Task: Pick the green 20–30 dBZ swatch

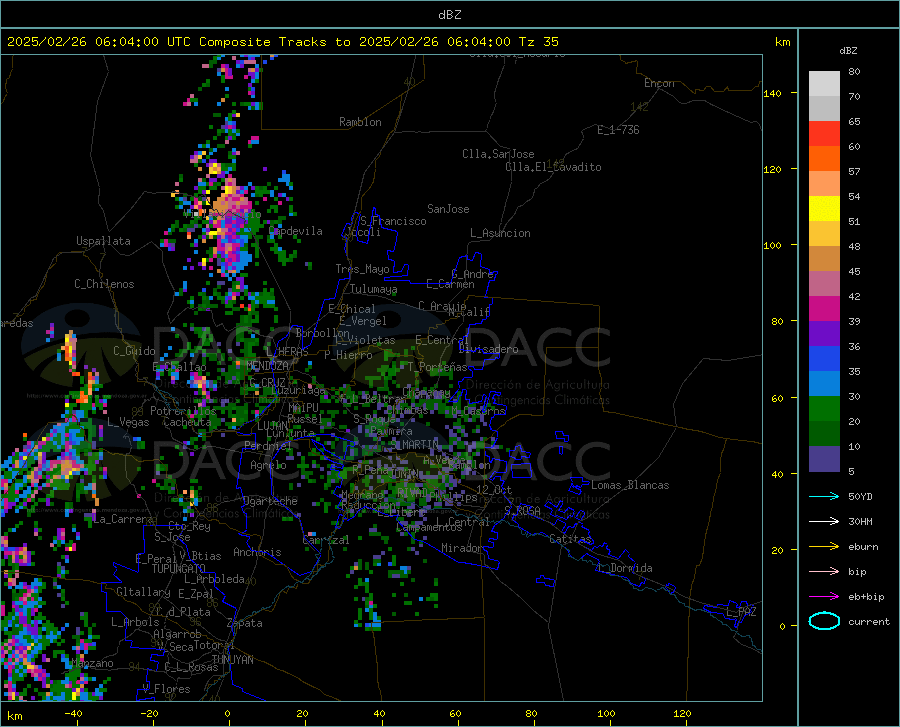Action: (824, 409)
